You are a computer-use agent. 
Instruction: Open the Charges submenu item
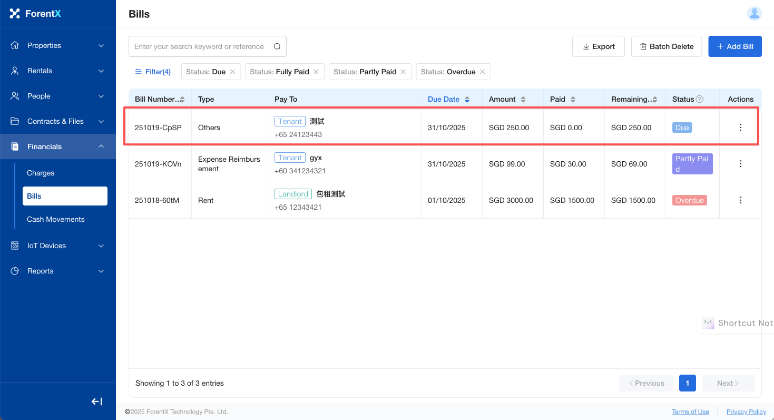tap(41, 172)
